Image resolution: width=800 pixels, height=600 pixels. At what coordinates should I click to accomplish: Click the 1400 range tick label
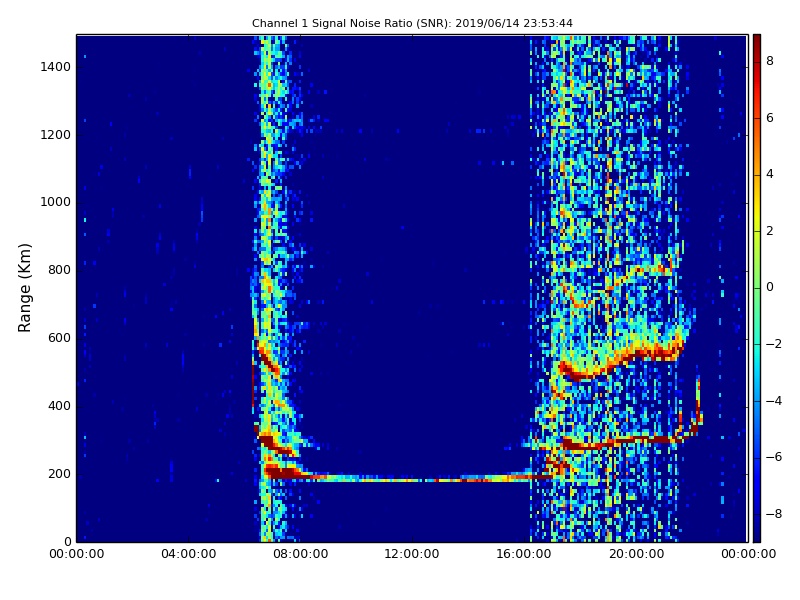pyautogui.click(x=56, y=67)
